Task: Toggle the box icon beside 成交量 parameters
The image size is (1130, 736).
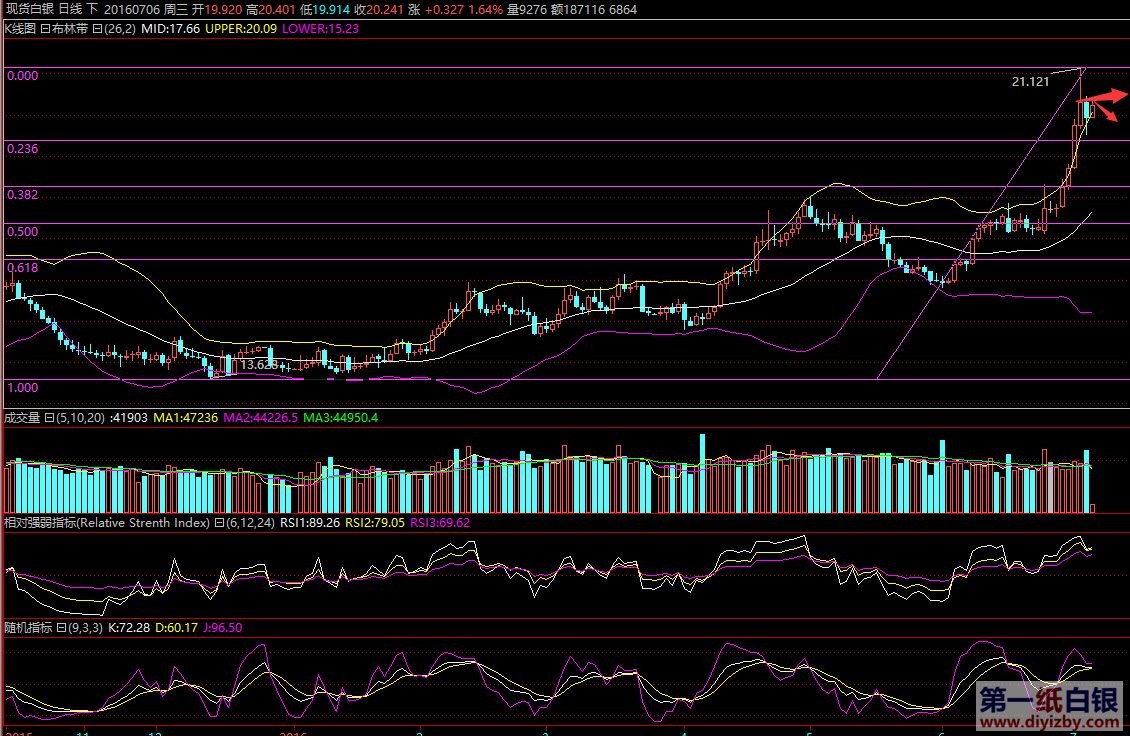Action: point(49,417)
